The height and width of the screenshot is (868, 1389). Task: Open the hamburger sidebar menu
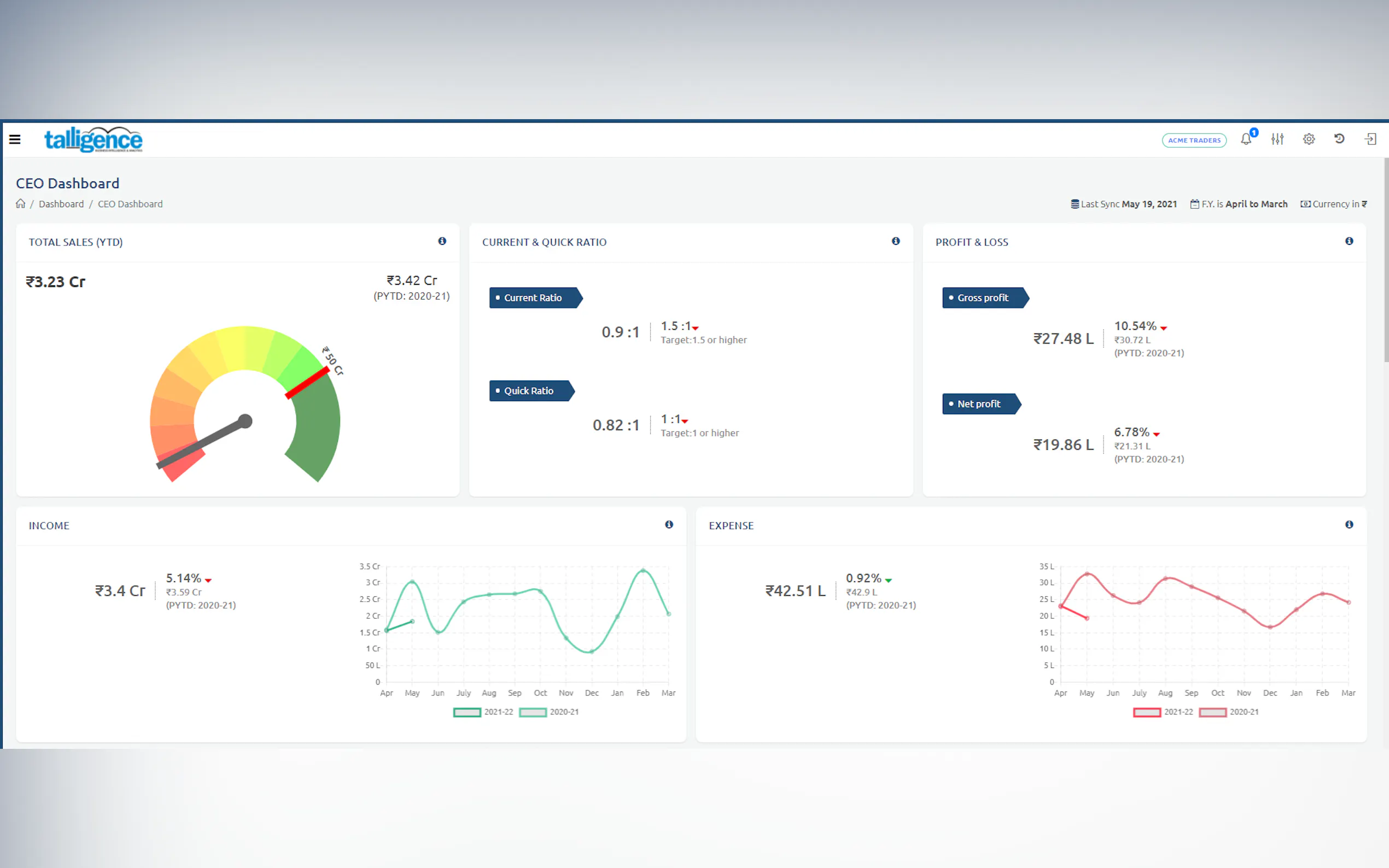pyautogui.click(x=15, y=139)
